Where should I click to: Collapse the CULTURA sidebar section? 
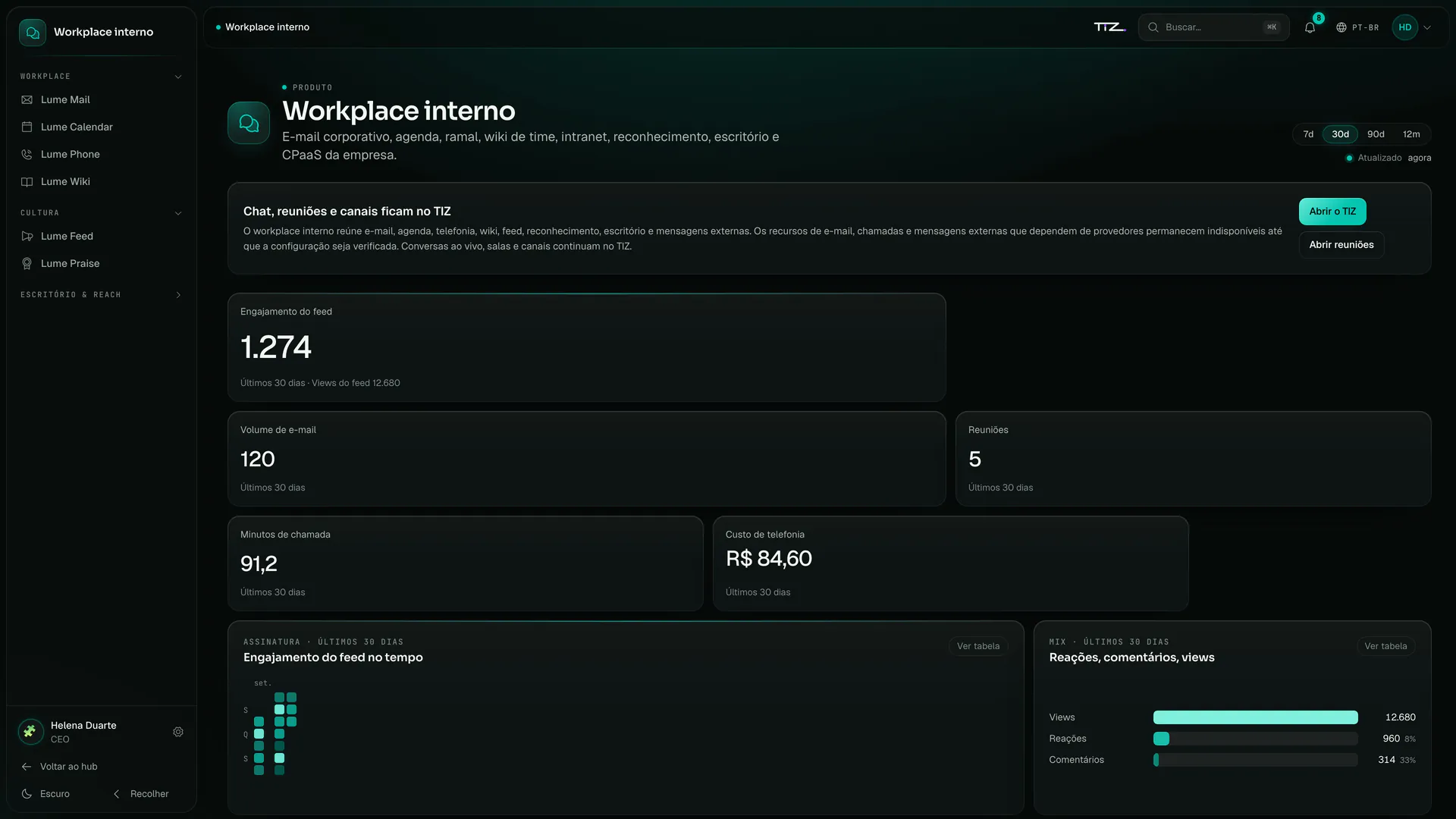point(102,213)
